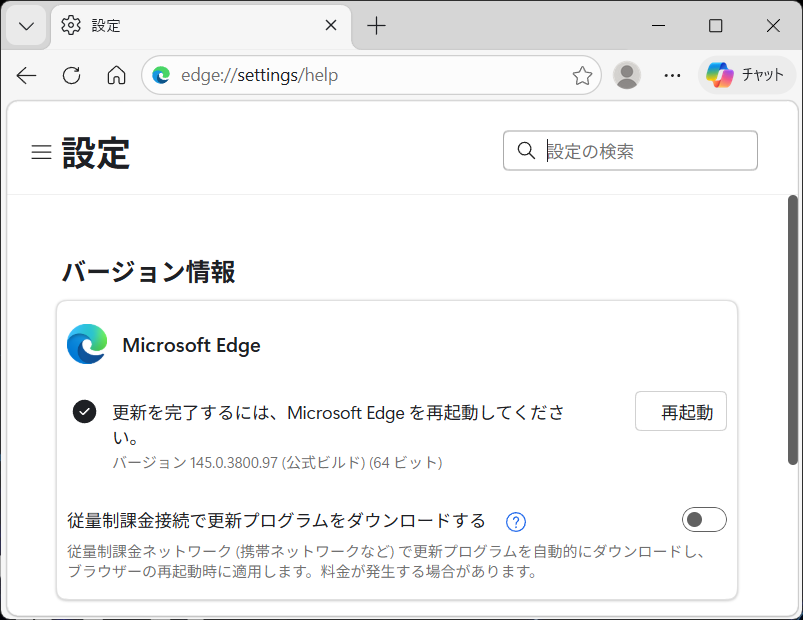The width and height of the screenshot is (803, 620).
Task: Click the 設定の検索 search field
Action: [x=630, y=151]
